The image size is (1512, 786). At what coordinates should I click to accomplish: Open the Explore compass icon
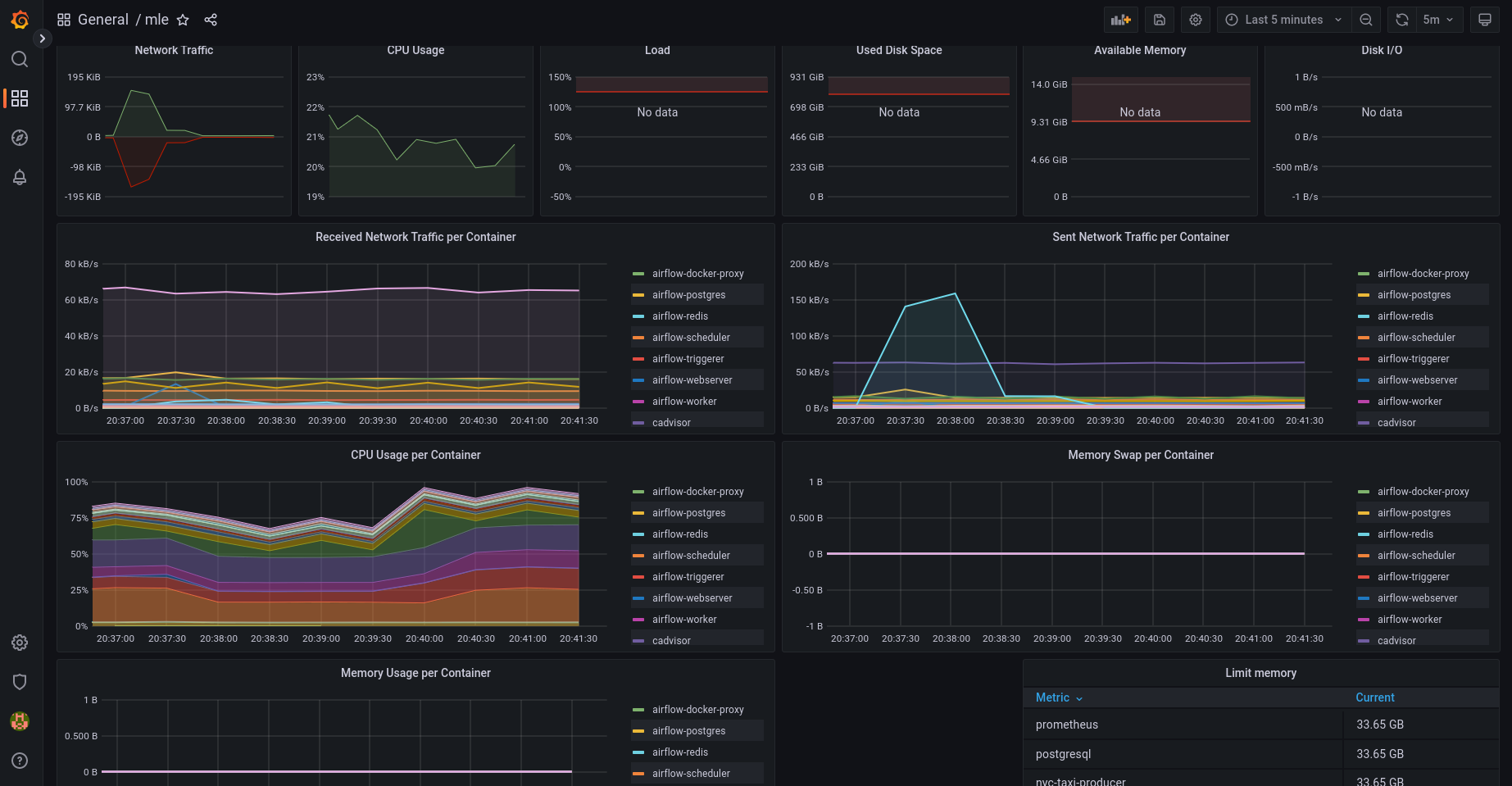(20, 138)
